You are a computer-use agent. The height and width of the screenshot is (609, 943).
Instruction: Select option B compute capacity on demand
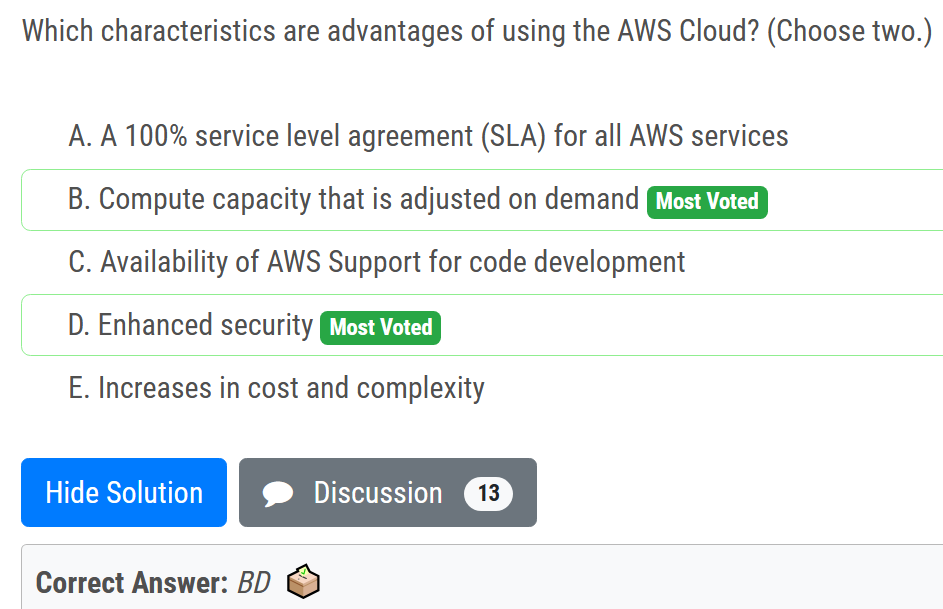[x=370, y=199]
